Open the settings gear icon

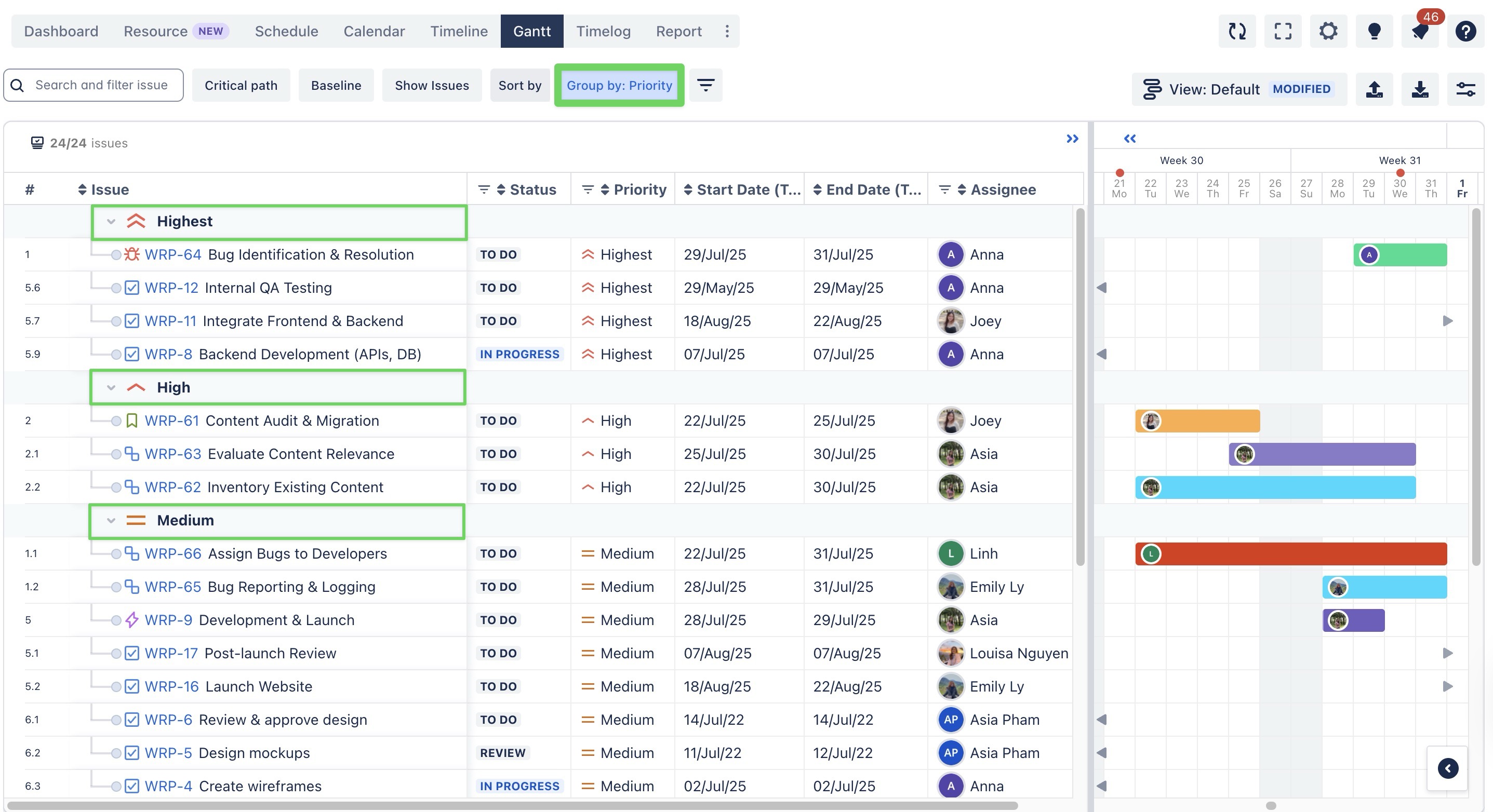1328,31
